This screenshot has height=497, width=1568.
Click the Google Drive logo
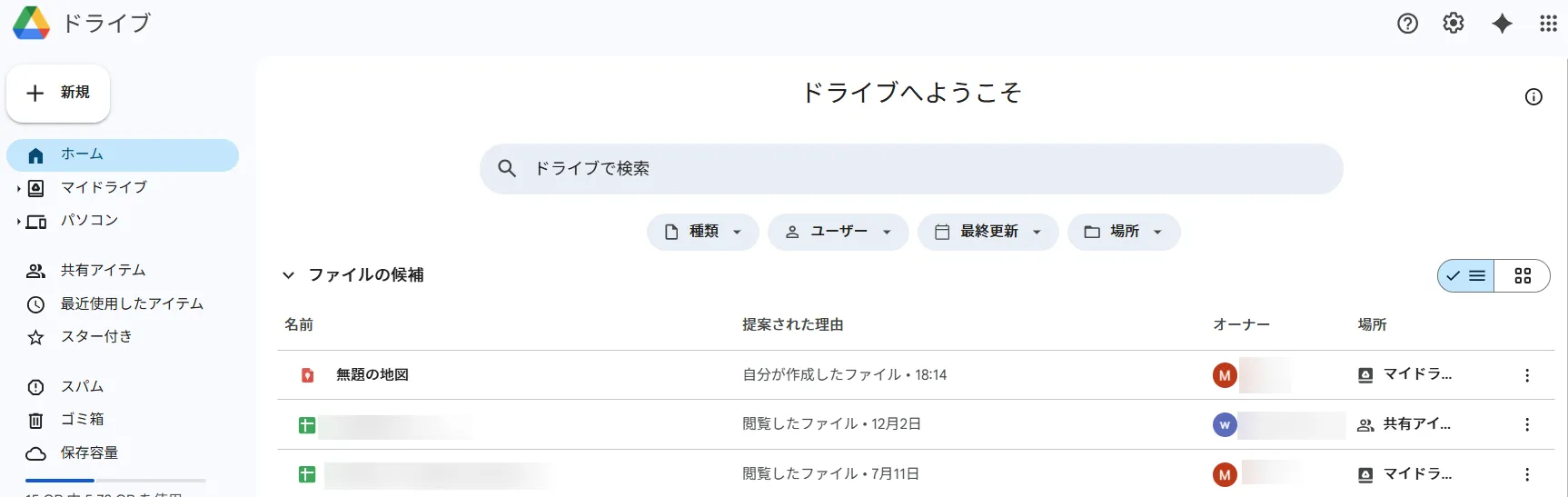(31, 24)
